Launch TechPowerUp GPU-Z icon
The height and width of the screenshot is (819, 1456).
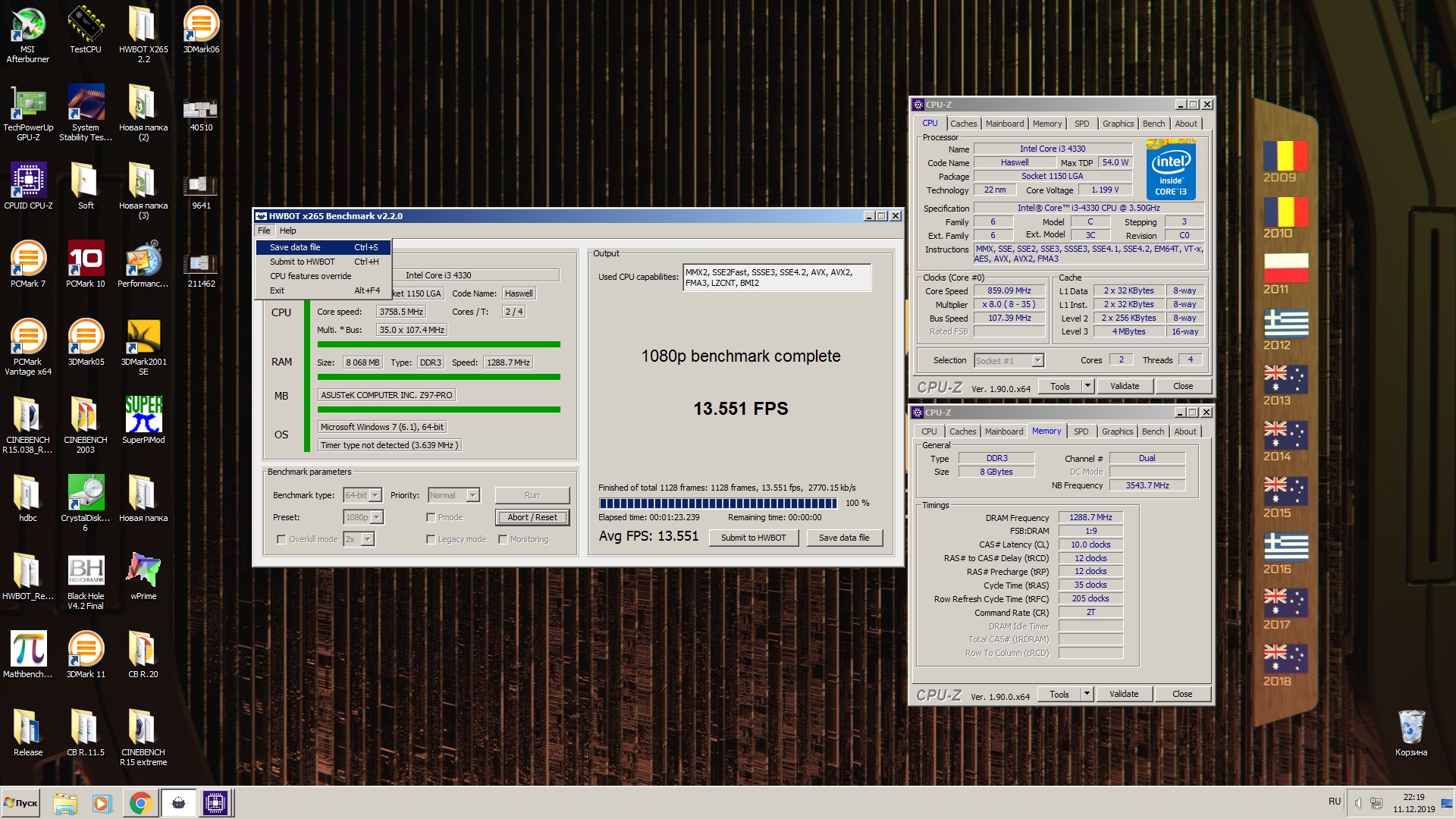click(x=28, y=112)
